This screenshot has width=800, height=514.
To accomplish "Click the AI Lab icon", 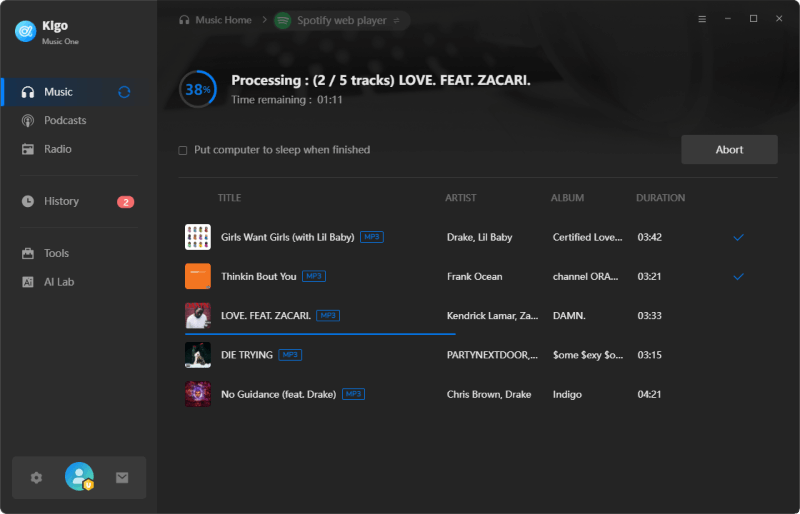I will 28,282.
